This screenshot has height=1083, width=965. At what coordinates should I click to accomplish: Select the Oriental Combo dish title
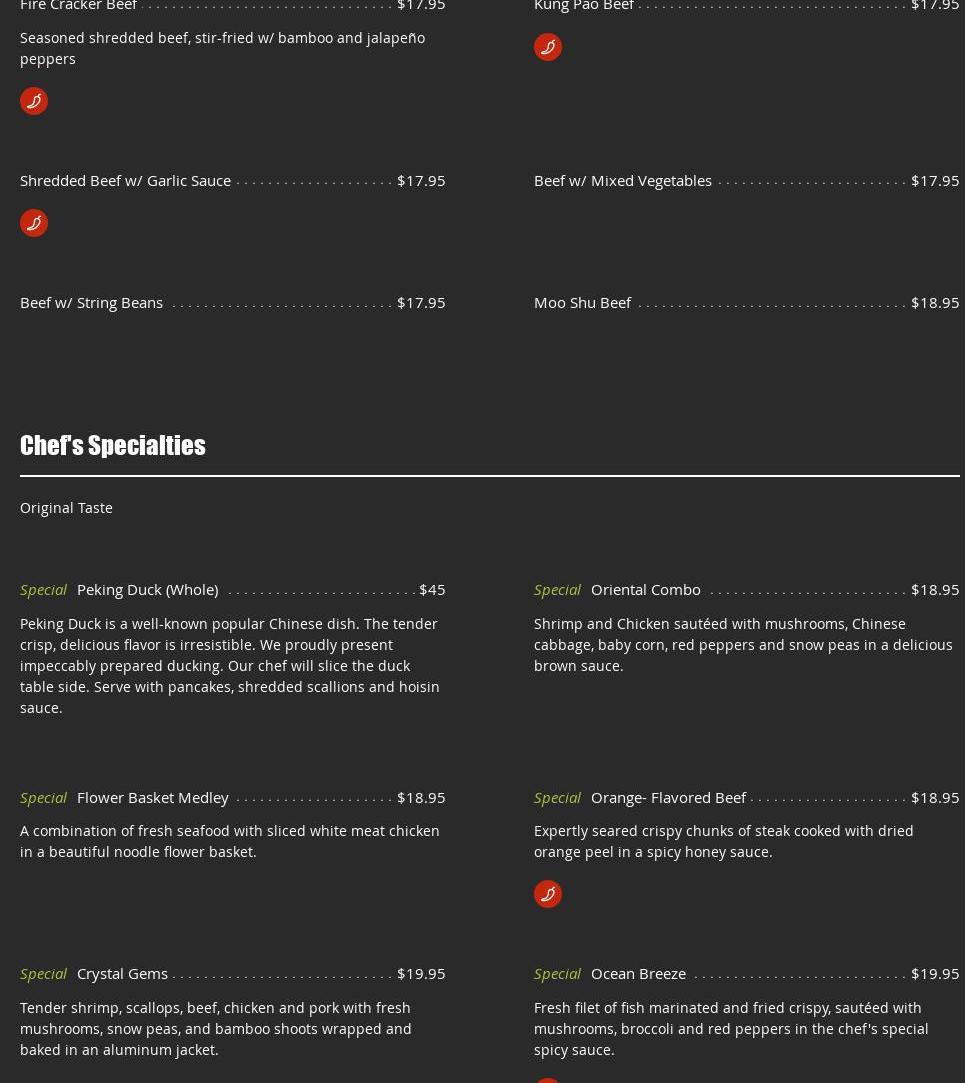pos(646,590)
